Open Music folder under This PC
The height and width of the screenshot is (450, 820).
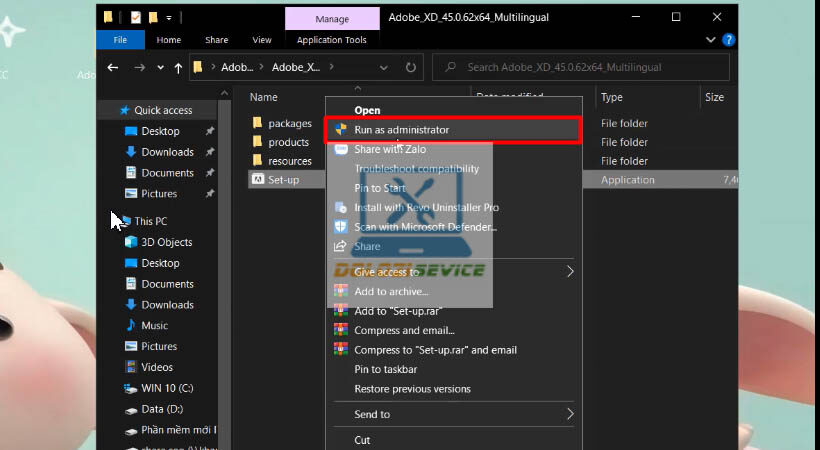tap(154, 325)
